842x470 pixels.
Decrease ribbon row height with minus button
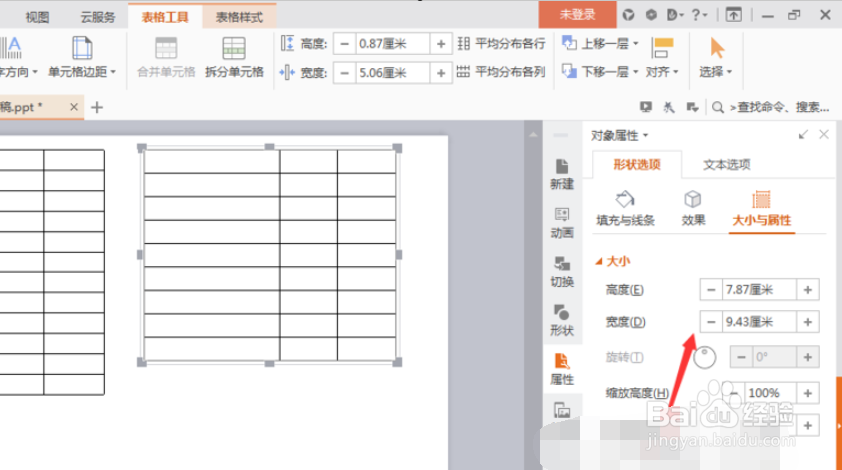coord(344,44)
